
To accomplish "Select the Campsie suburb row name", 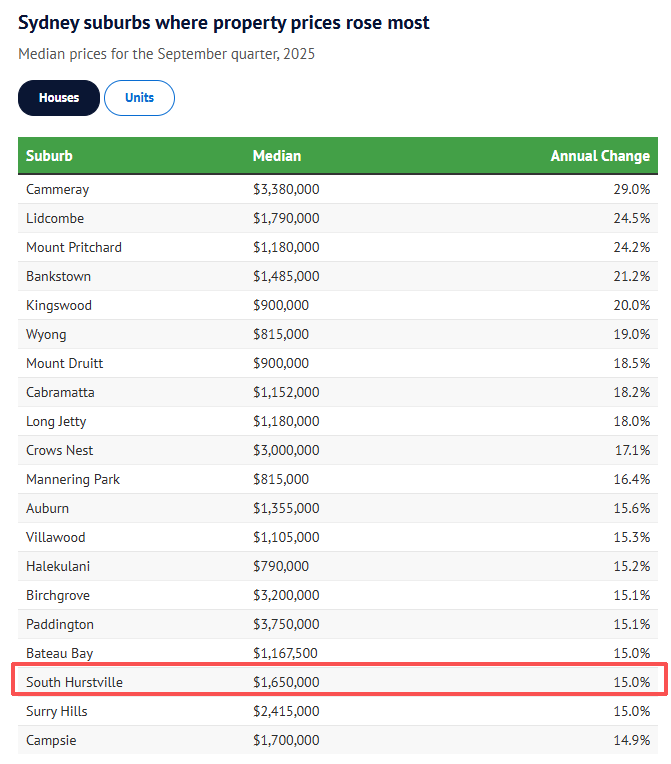I will tap(51, 741).
